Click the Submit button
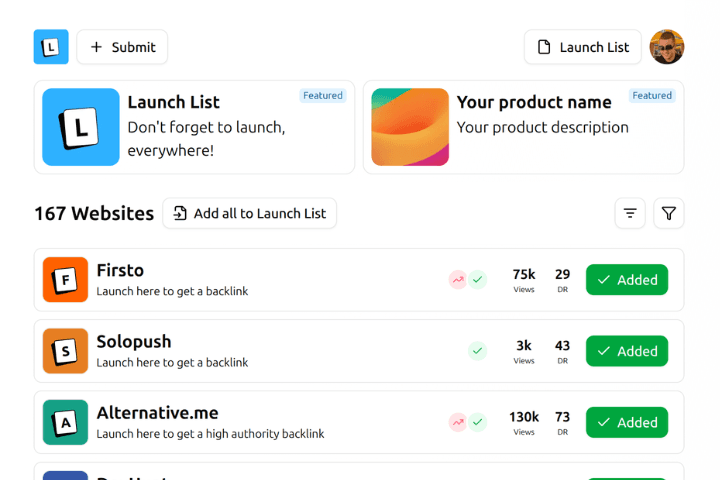This screenshot has width=720, height=480. pyautogui.click(x=122, y=47)
